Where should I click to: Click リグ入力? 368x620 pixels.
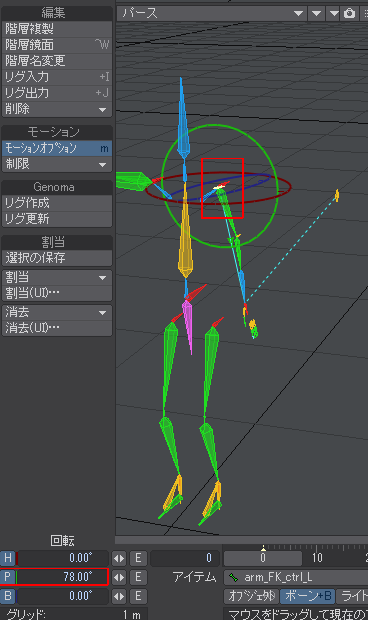coord(57,77)
